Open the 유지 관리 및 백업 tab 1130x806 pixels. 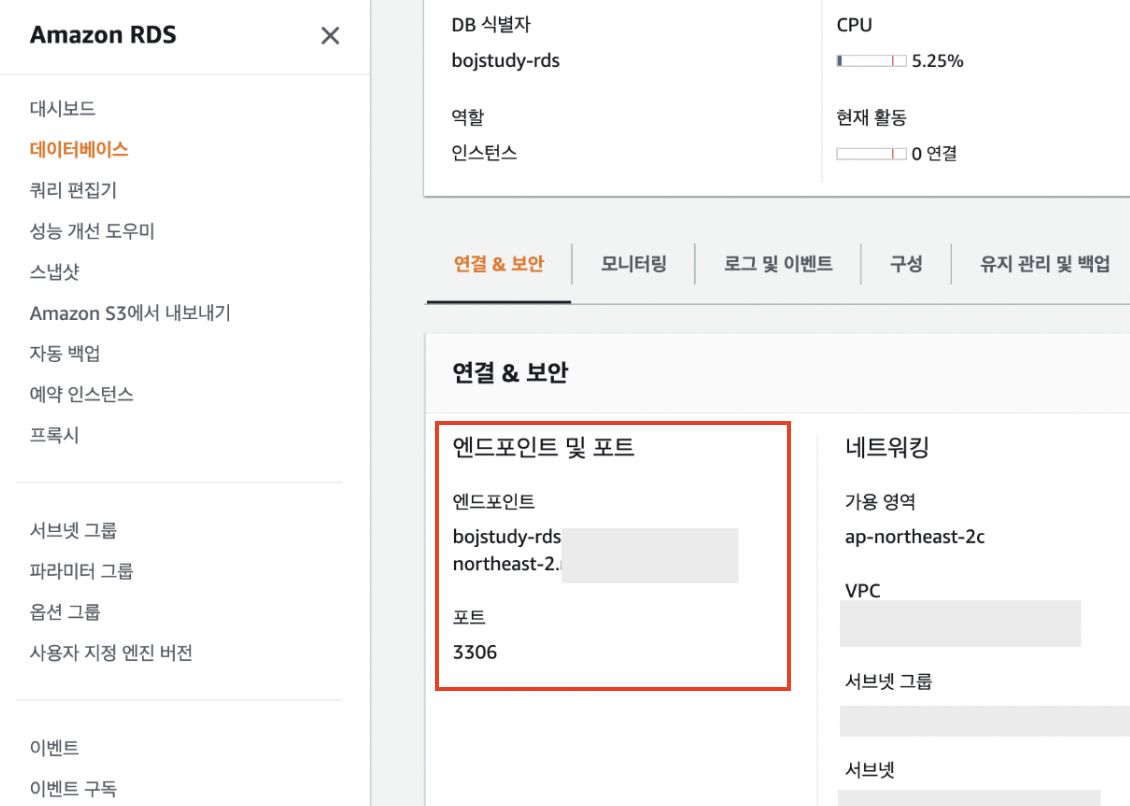(1044, 264)
